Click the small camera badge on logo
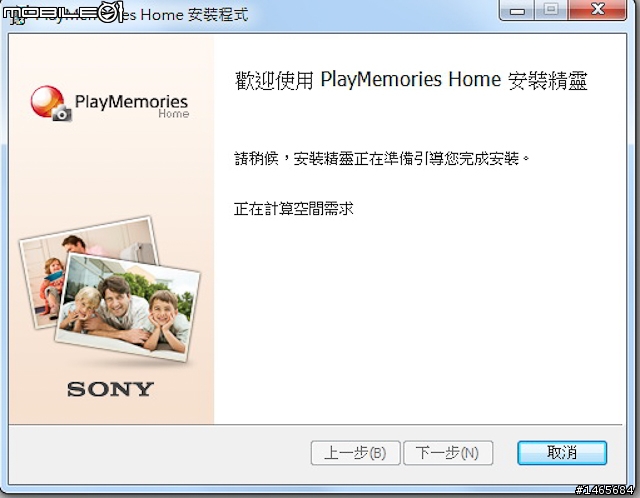Screen dimensions: 640x498 pyautogui.click(x=62, y=113)
